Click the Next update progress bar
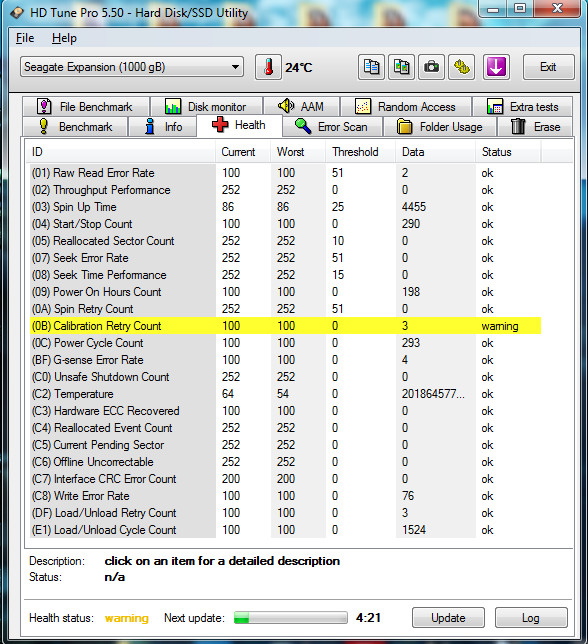The image size is (588, 644). tap(291, 618)
